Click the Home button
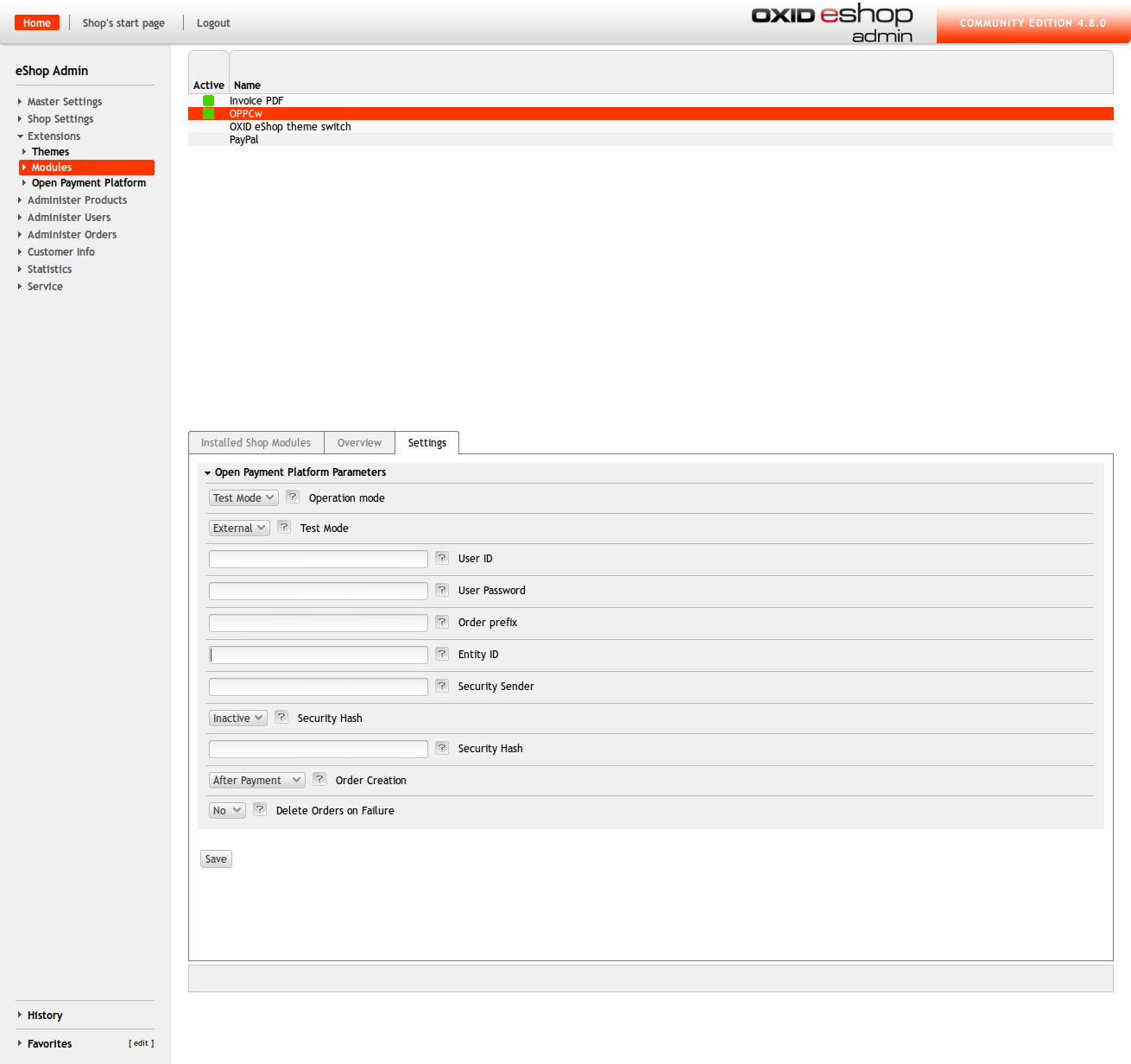Image resolution: width=1131 pixels, height=1064 pixels. pyautogui.click(x=37, y=23)
